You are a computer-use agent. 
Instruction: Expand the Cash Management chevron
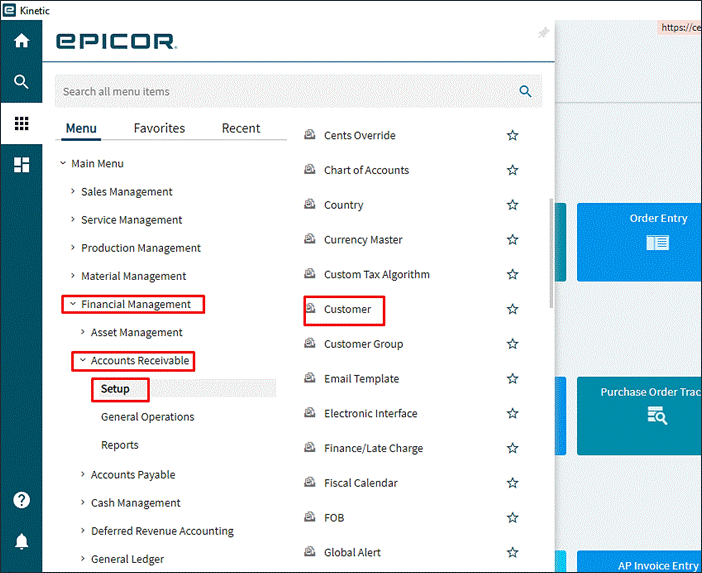pos(82,502)
